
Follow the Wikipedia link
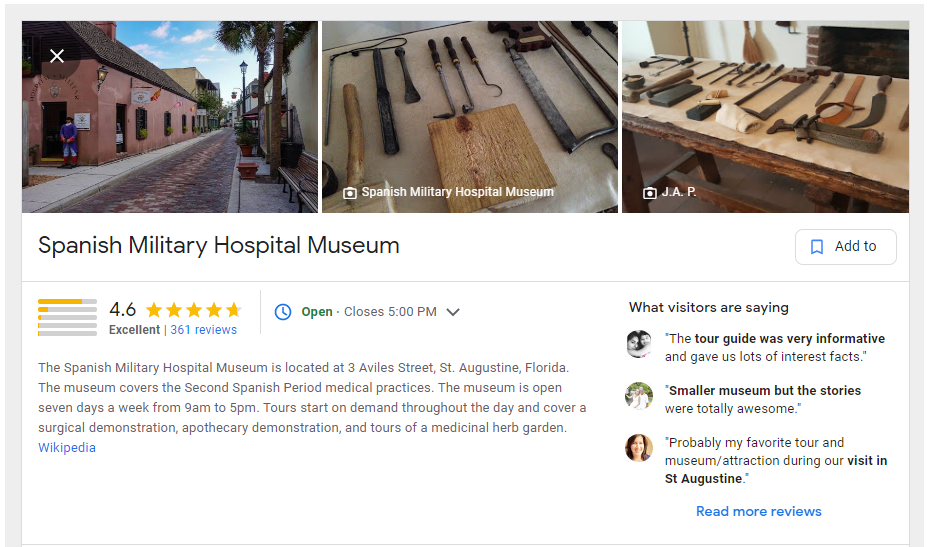pyautogui.click(x=67, y=447)
